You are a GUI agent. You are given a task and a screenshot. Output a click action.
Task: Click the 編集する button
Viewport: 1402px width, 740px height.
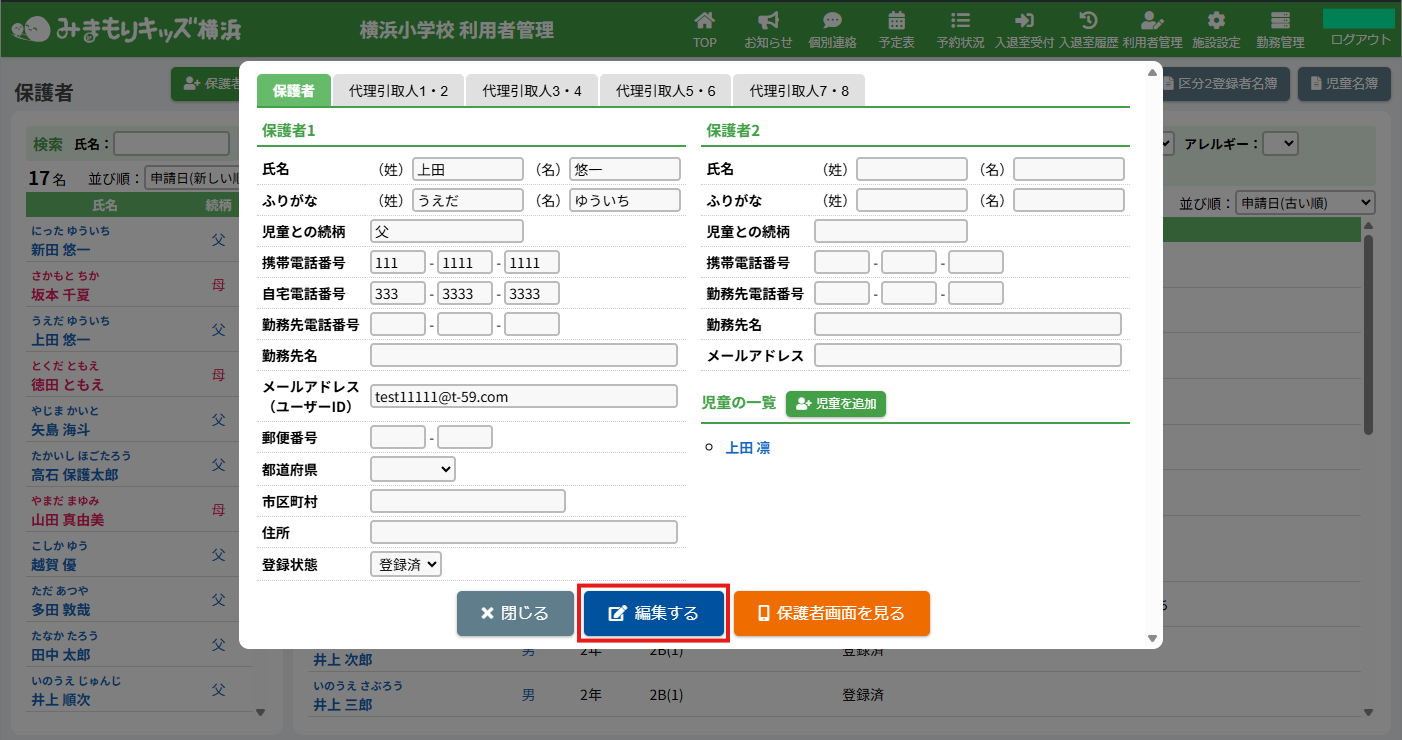tap(654, 613)
